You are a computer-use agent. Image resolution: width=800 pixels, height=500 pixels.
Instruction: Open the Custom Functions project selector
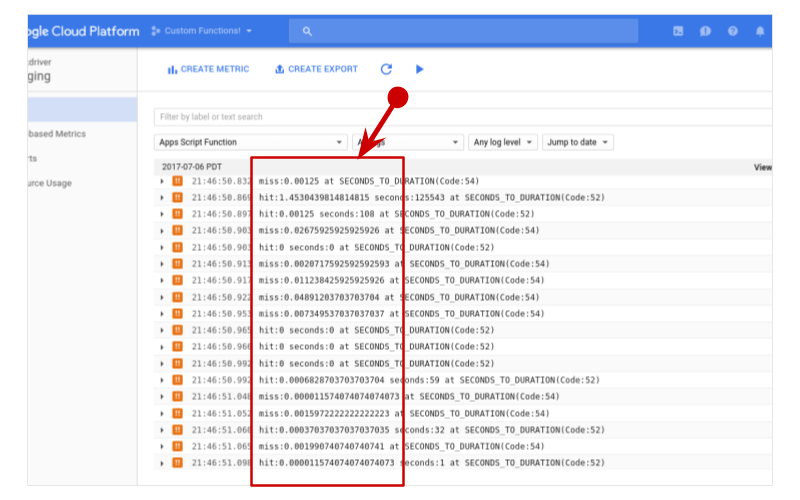point(201,31)
